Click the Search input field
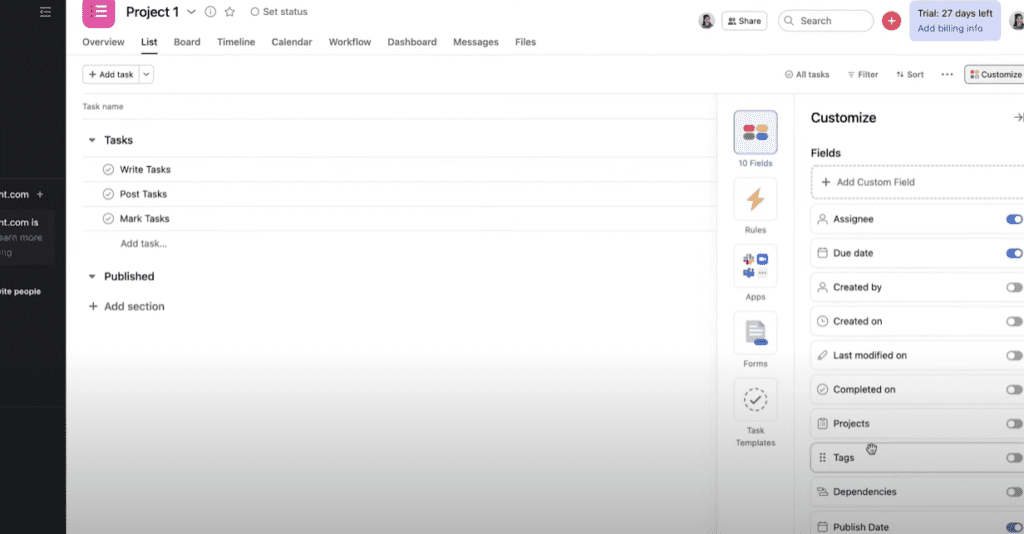 826,21
